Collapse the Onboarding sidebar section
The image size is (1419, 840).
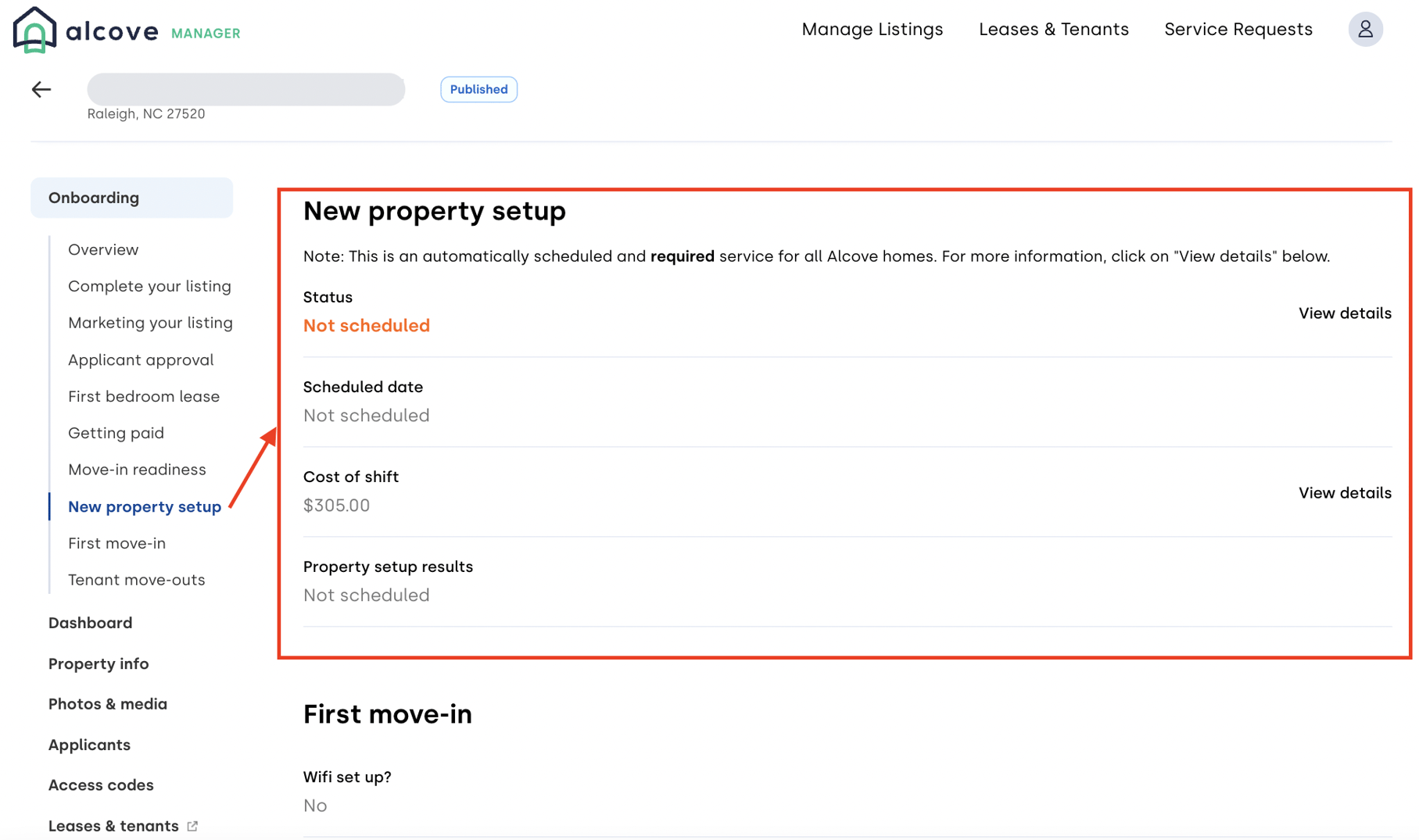click(x=131, y=198)
